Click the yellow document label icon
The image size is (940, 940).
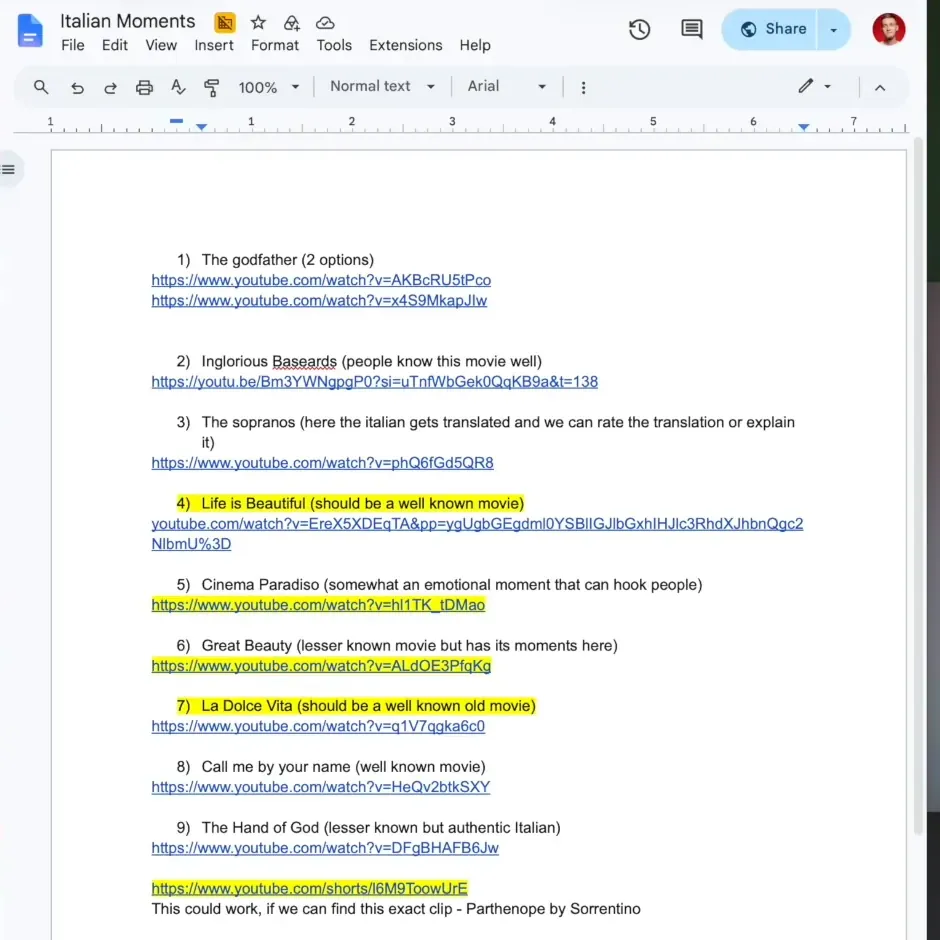click(x=225, y=23)
